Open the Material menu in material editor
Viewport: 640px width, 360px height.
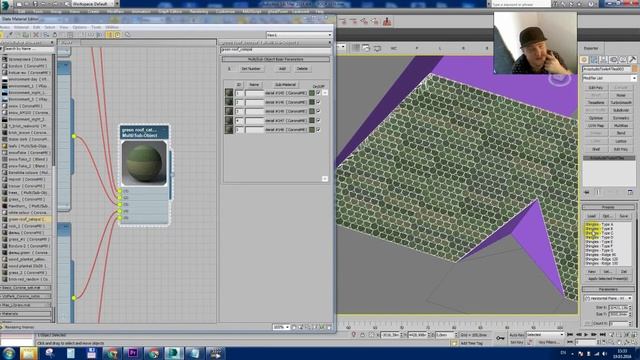pos(21,27)
